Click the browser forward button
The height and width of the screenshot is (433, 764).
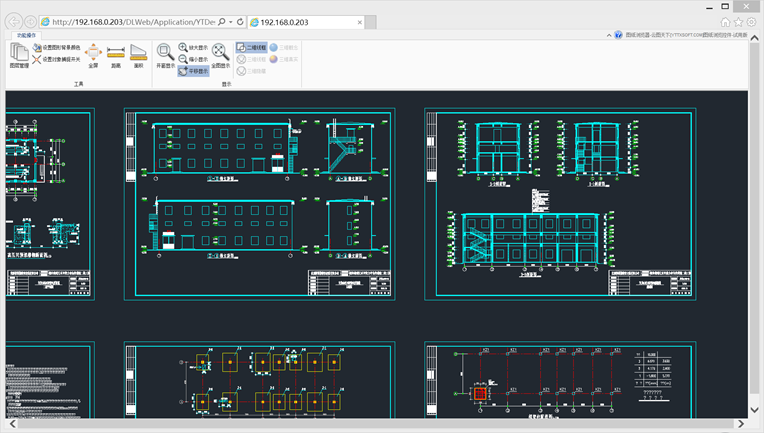32,21
